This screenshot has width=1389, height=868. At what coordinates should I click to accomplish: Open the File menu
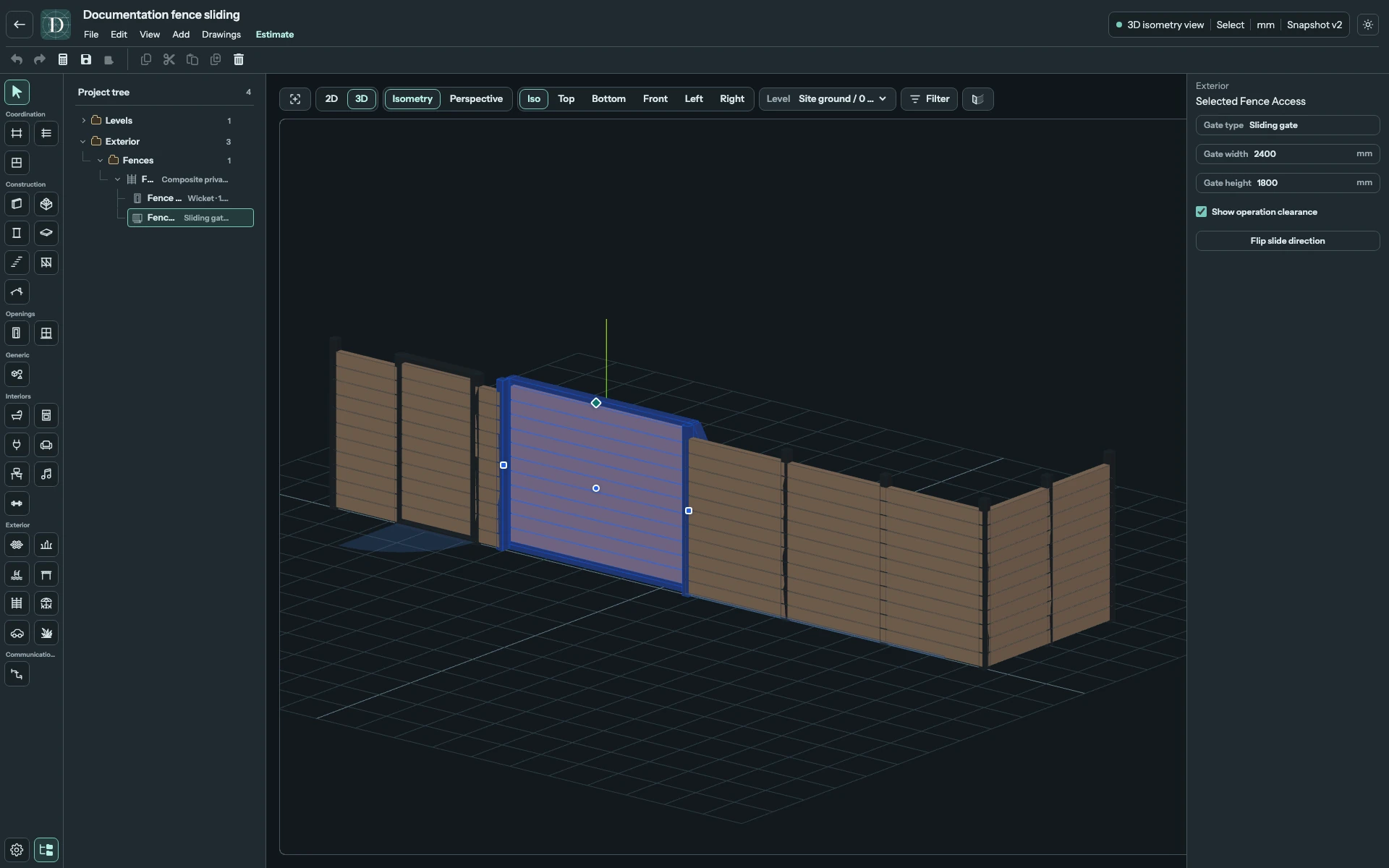click(x=91, y=35)
